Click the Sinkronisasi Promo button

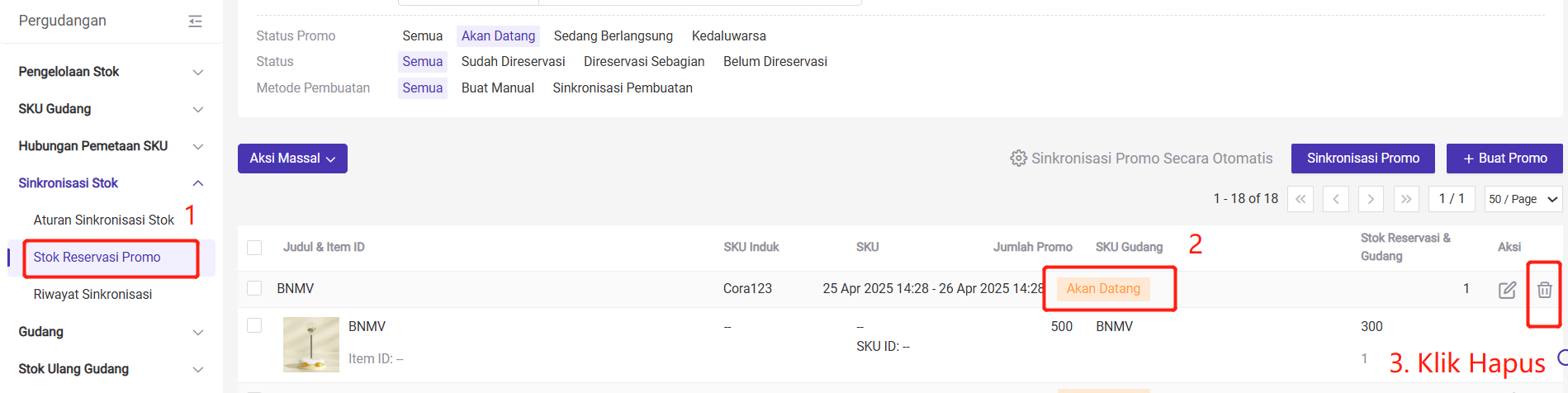(1363, 159)
